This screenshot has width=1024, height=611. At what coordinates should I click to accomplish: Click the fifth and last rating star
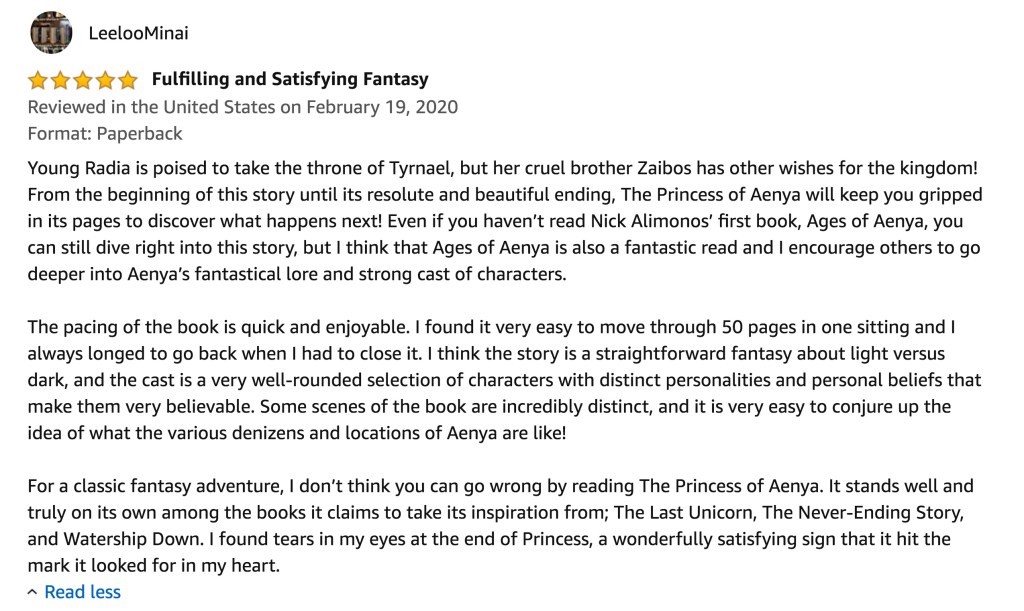click(x=127, y=80)
